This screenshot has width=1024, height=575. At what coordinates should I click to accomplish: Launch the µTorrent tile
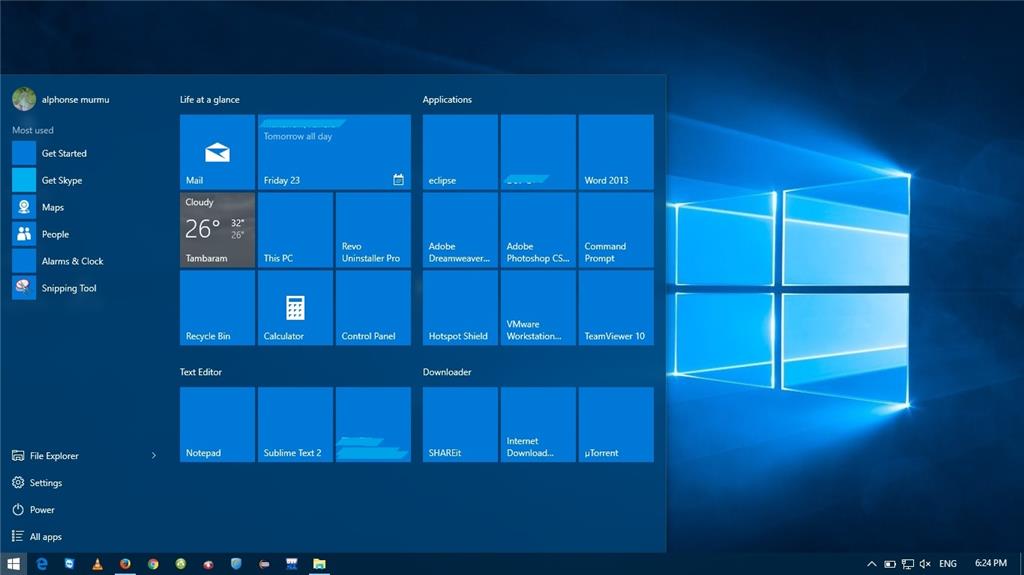click(x=616, y=425)
